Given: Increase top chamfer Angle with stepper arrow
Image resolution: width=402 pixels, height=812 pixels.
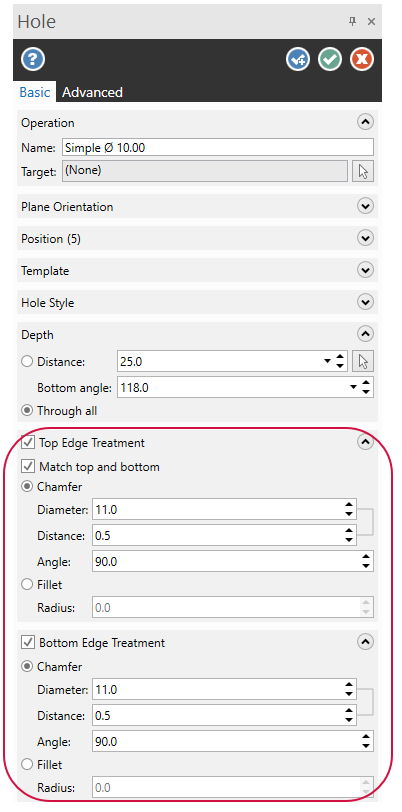Looking at the screenshot, I should click(x=366, y=557).
